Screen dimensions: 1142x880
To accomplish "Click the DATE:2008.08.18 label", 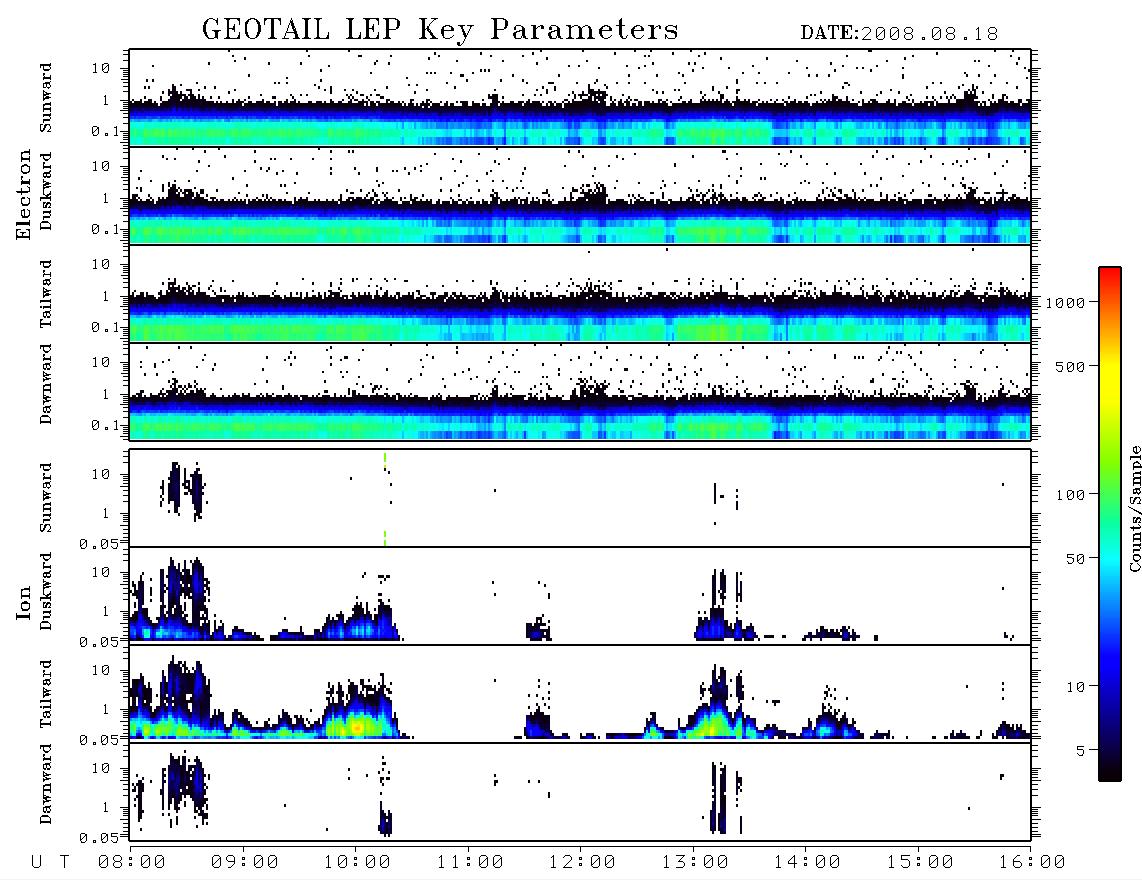I will 899,34.
